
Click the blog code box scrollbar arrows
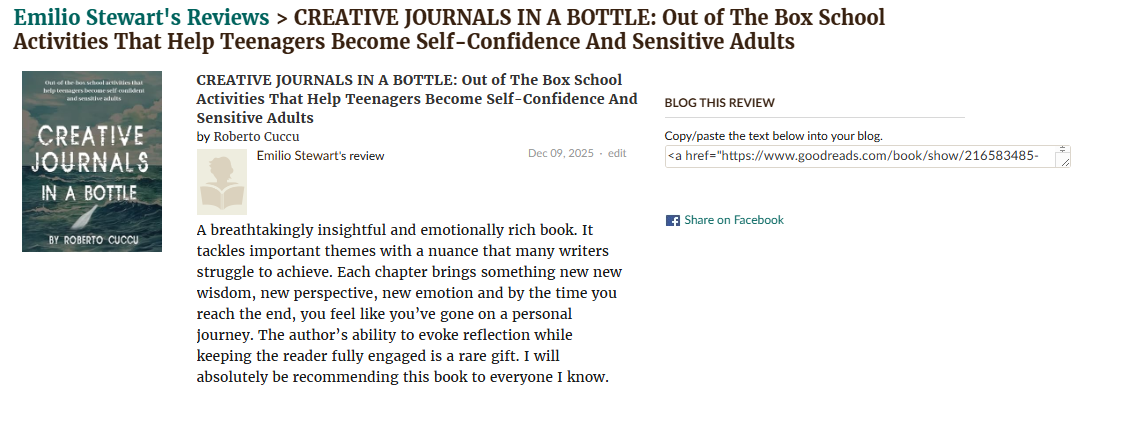click(x=1063, y=149)
